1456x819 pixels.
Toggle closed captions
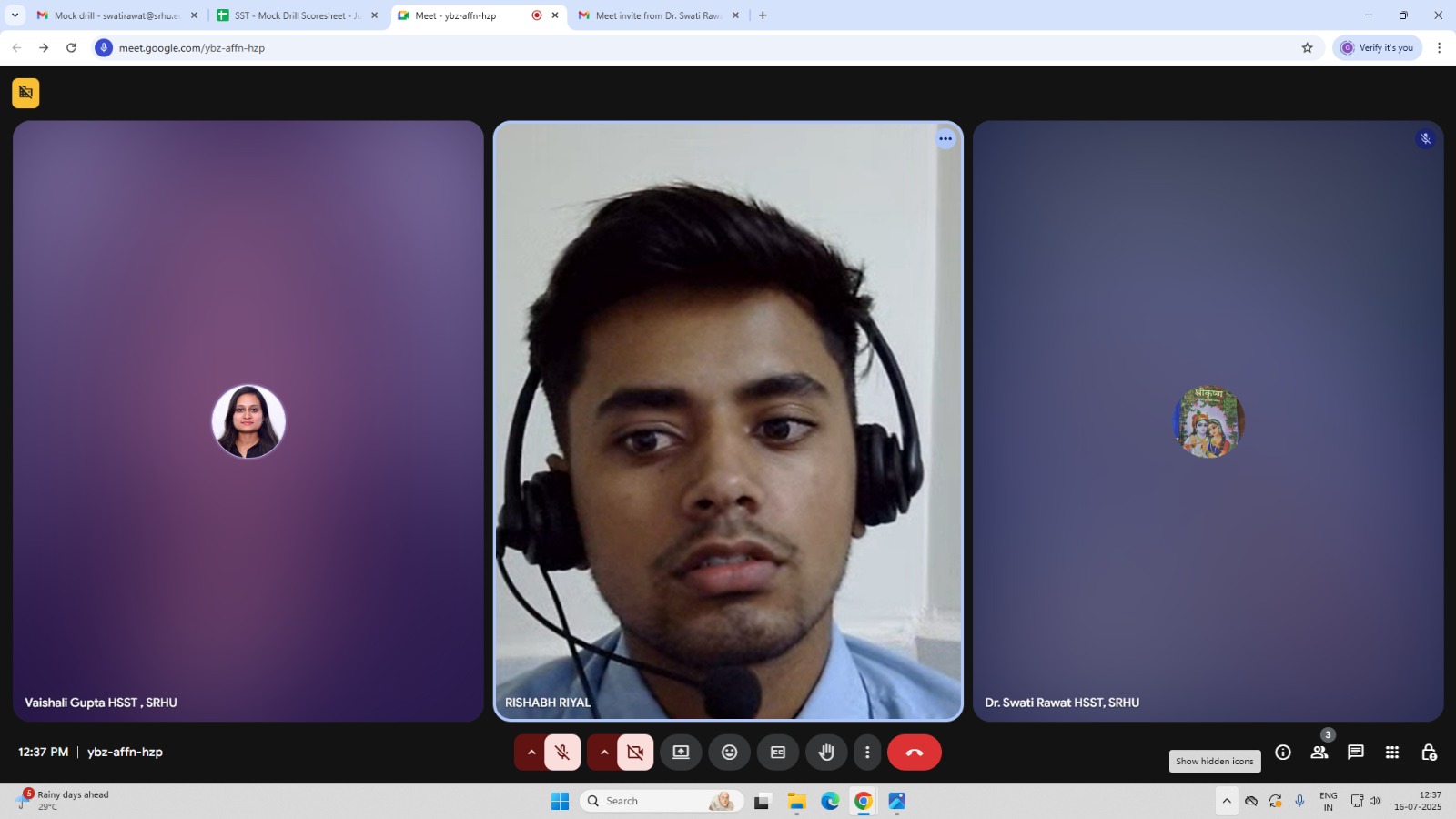[778, 753]
